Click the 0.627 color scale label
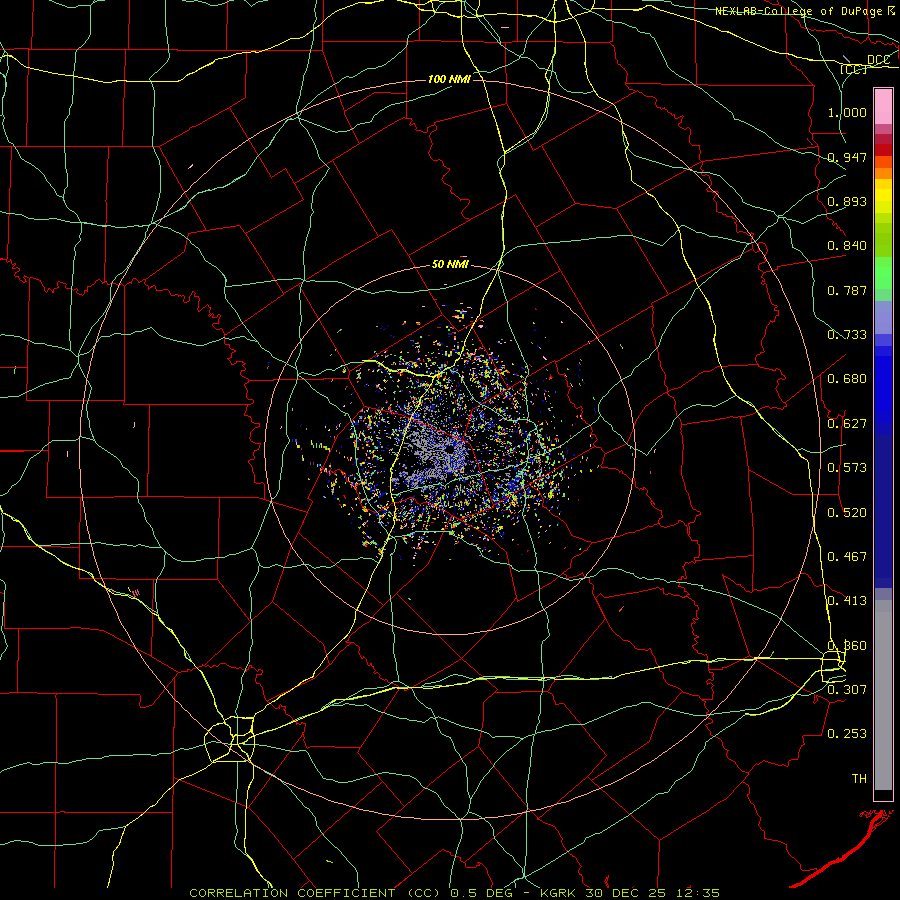Screen dimensions: 900x900 coord(847,424)
